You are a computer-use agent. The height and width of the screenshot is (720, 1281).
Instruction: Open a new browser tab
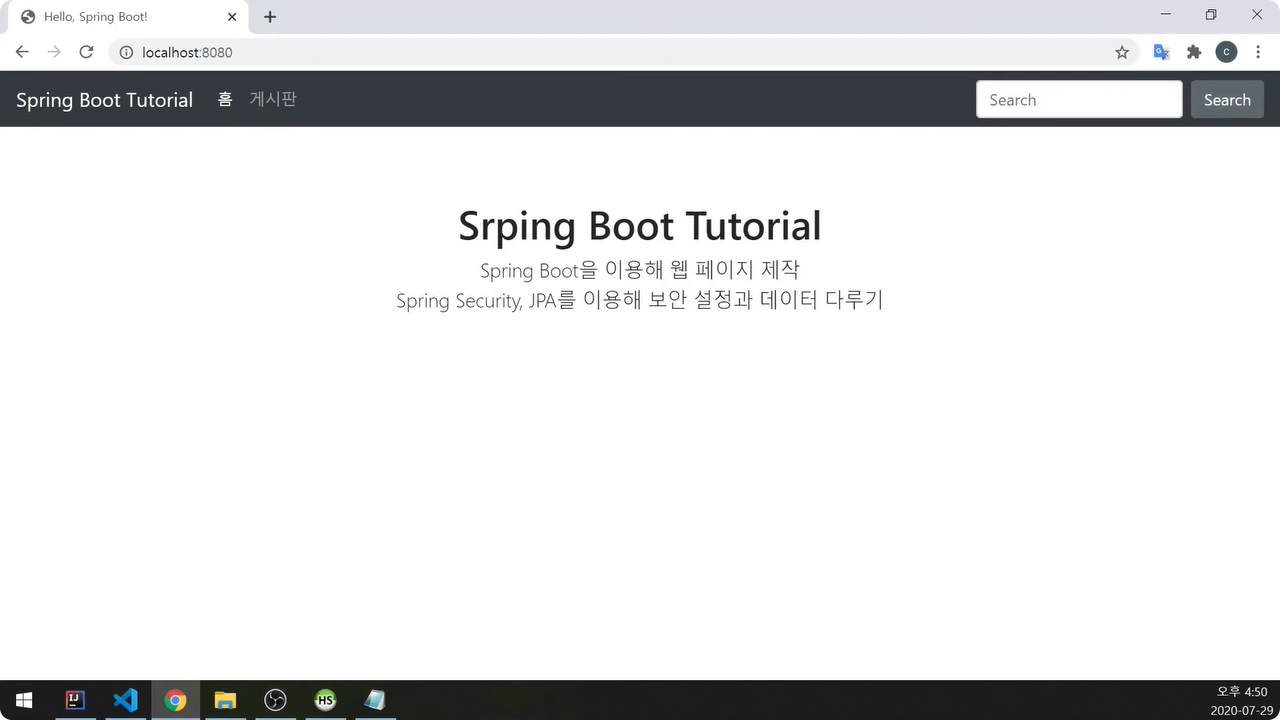tap(270, 16)
